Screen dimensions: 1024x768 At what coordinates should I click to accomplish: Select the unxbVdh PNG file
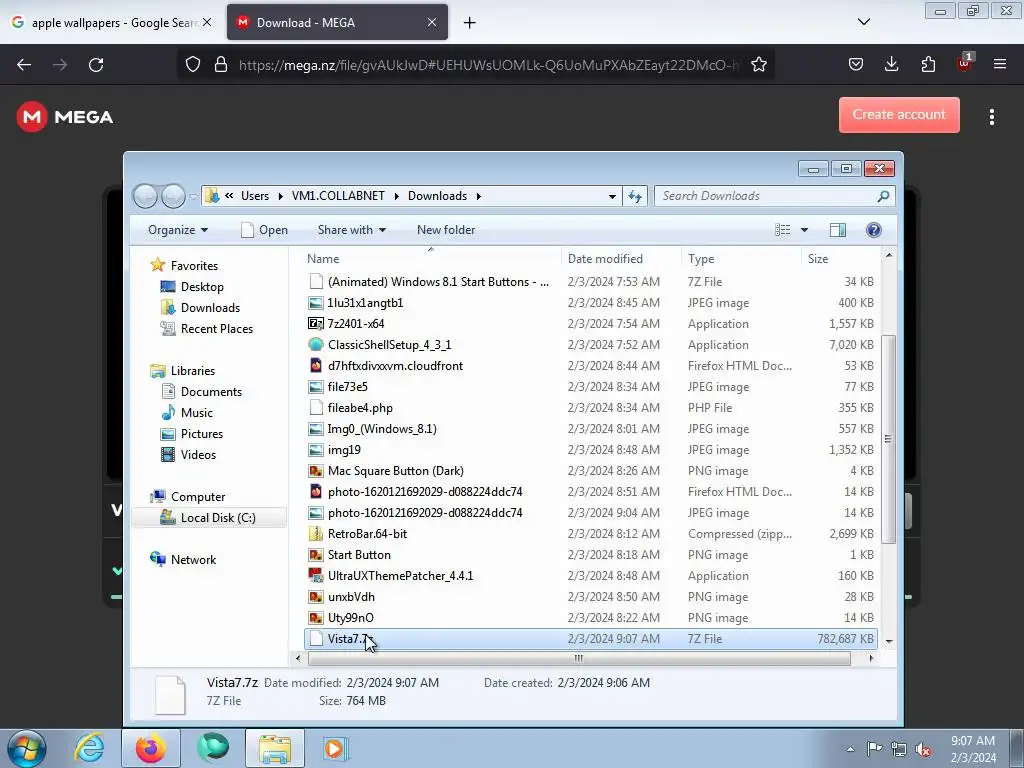point(351,597)
